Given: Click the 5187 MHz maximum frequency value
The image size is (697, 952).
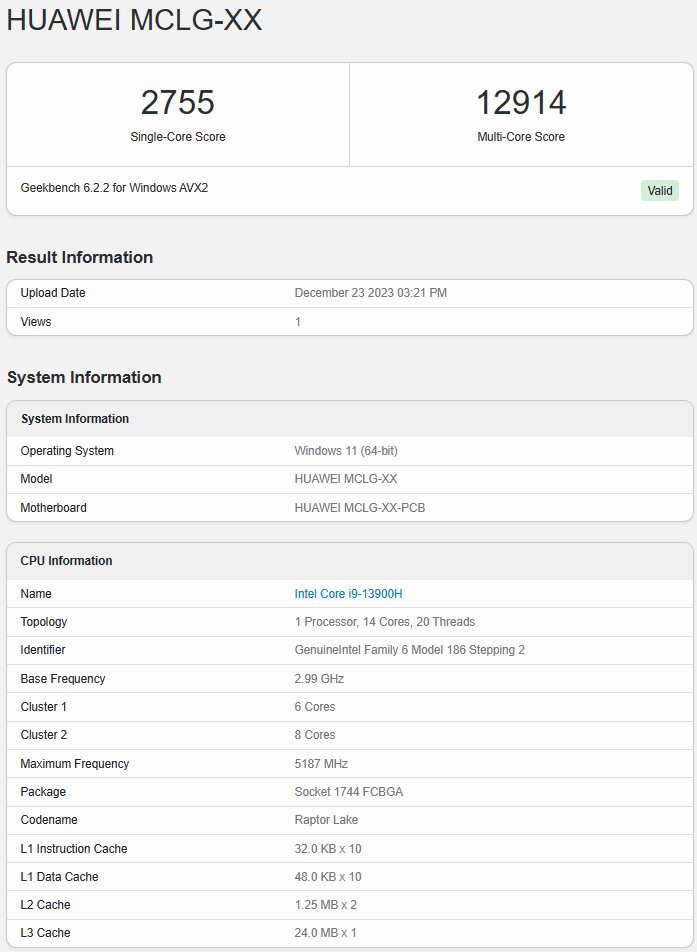Looking at the screenshot, I should pos(321,764).
